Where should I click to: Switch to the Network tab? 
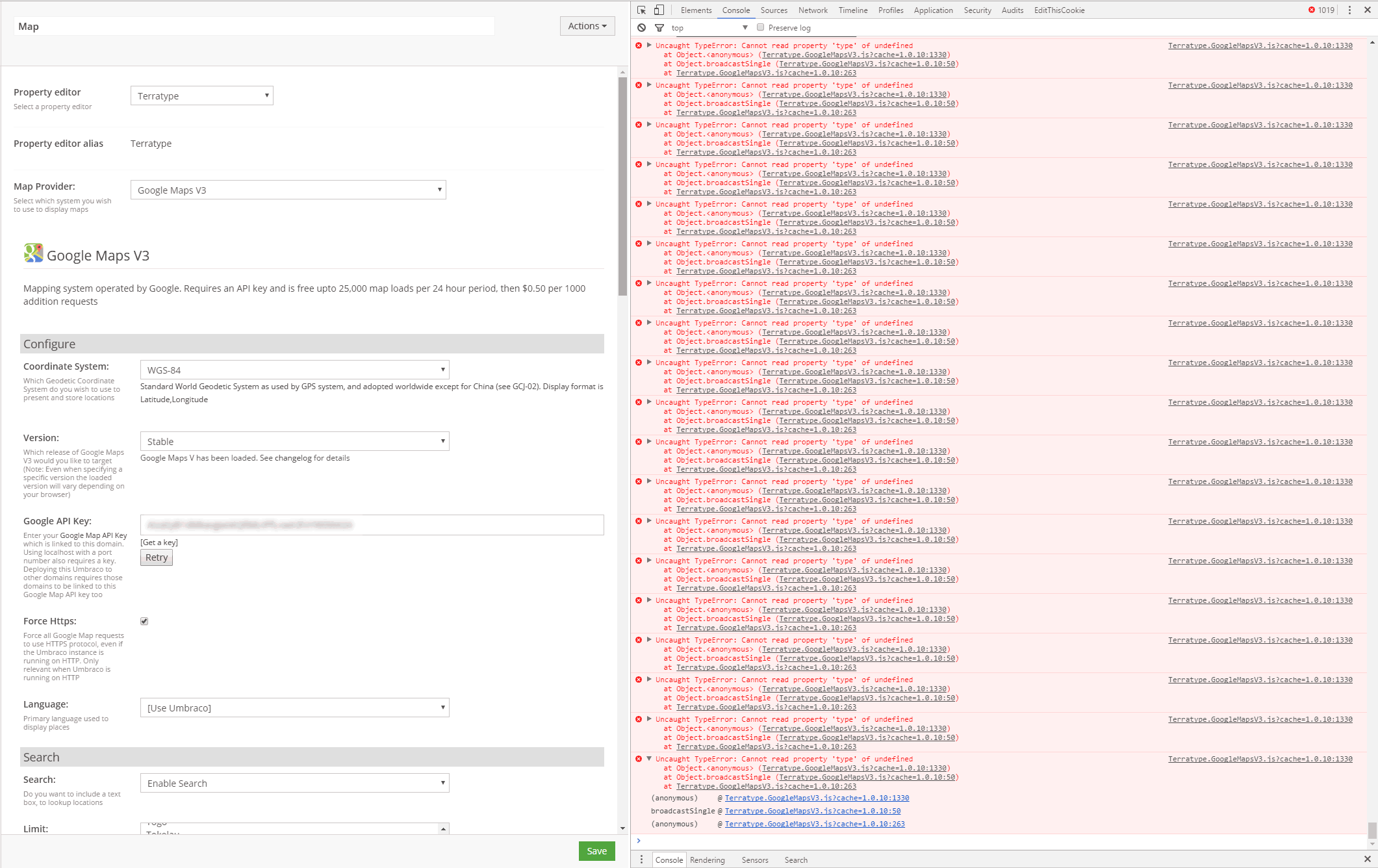pyautogui.click(x=813, y=10)
